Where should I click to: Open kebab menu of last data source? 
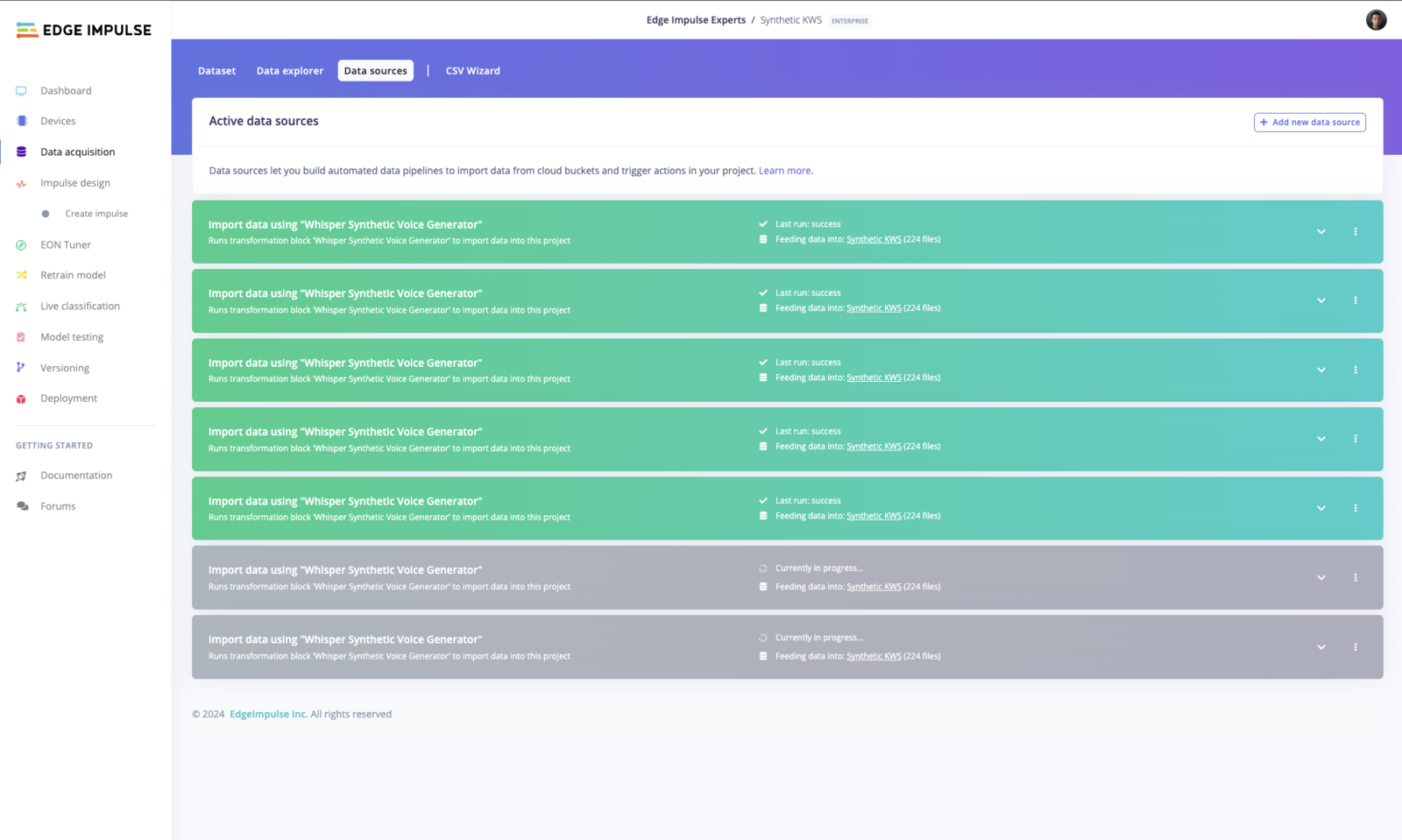[x=1356, y=647]
